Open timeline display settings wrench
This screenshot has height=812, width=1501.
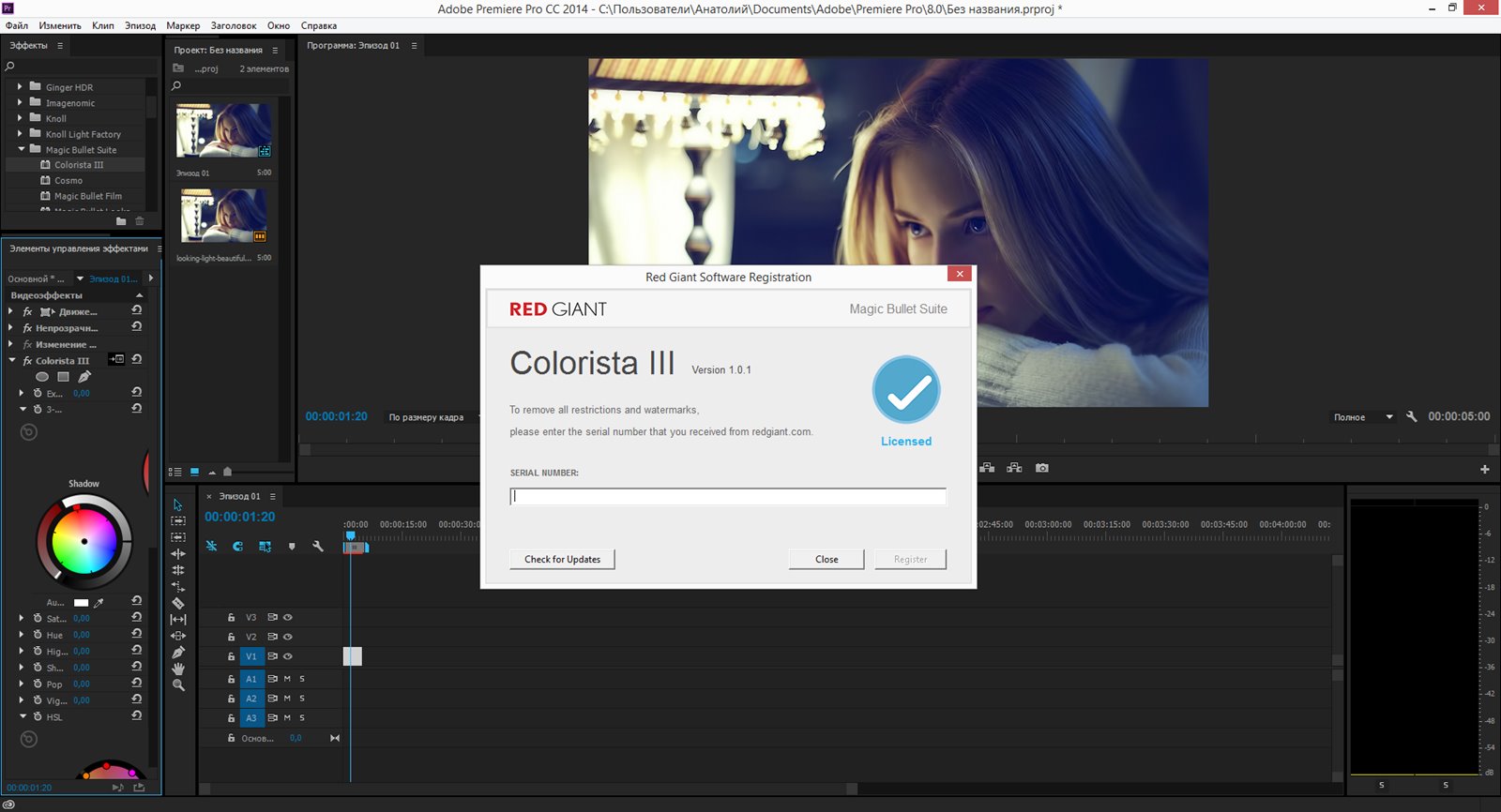[318, 546]
